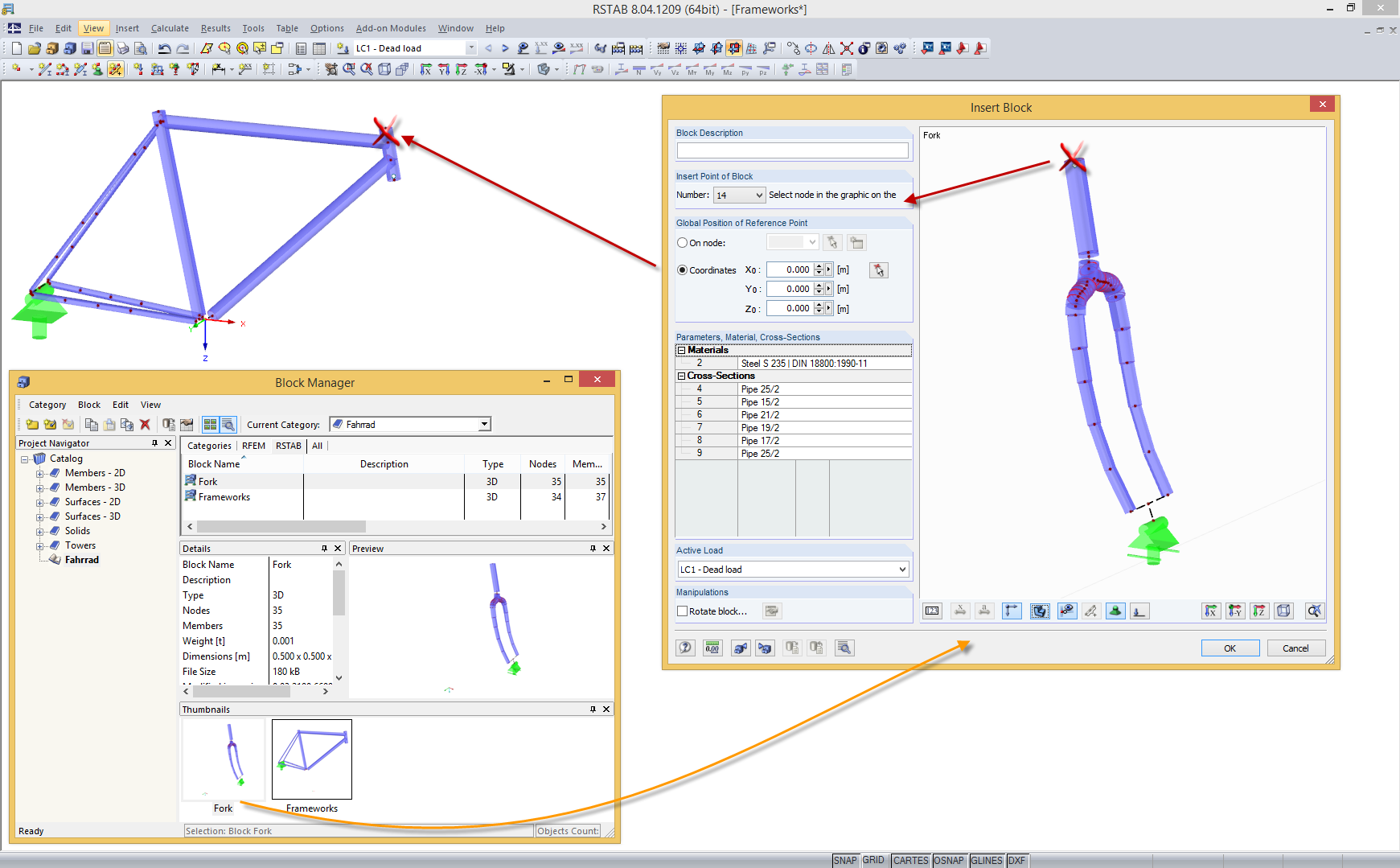Toggle thumbnails view icon in Block Manager
1400x868 pixels.
[x=210, y=424]
